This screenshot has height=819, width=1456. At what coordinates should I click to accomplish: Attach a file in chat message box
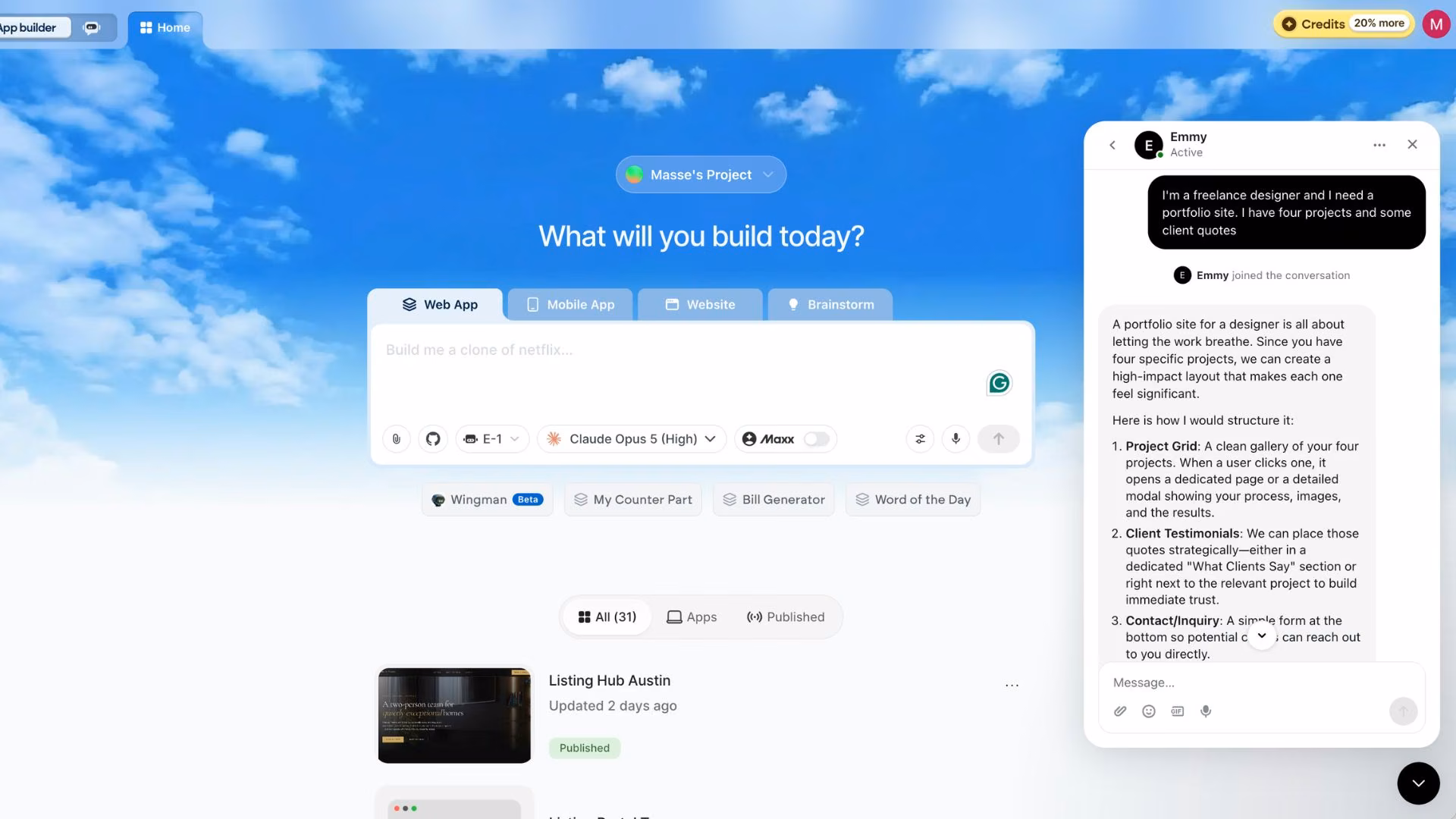[x=1120, y=711]
